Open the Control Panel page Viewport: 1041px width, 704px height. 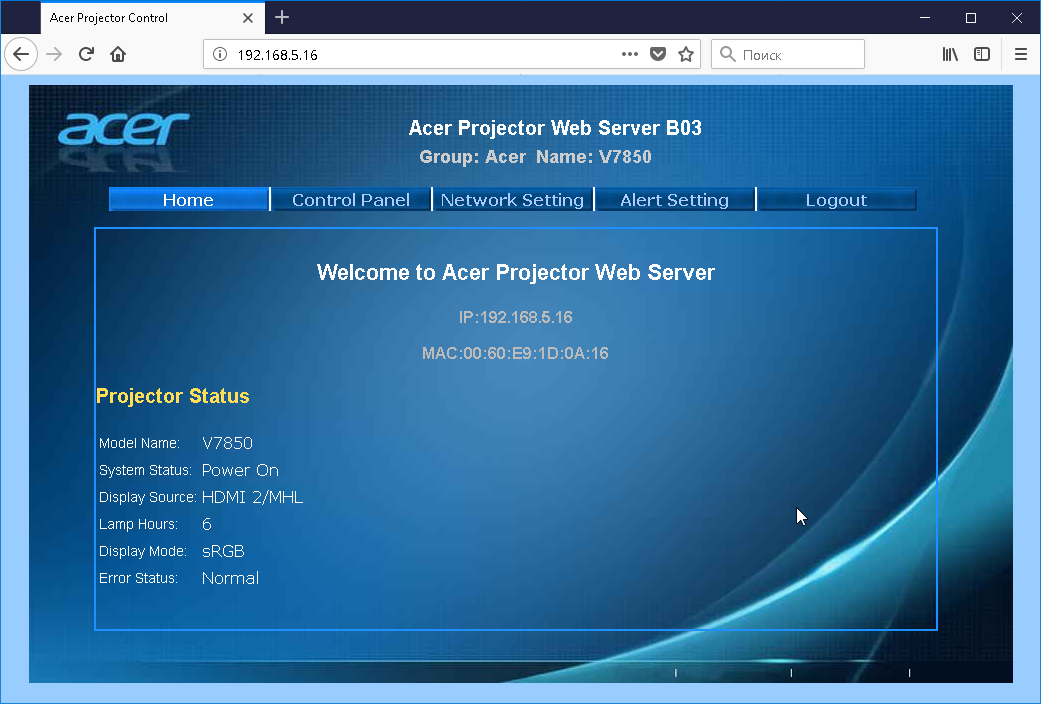(x=351, y=199)
